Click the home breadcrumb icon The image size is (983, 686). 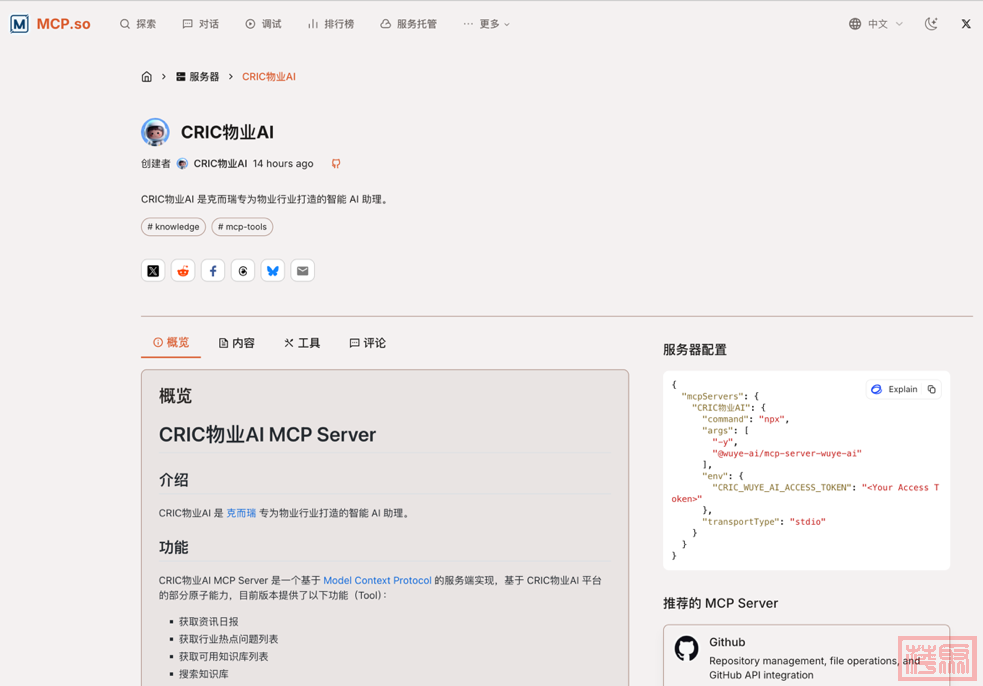147,77
